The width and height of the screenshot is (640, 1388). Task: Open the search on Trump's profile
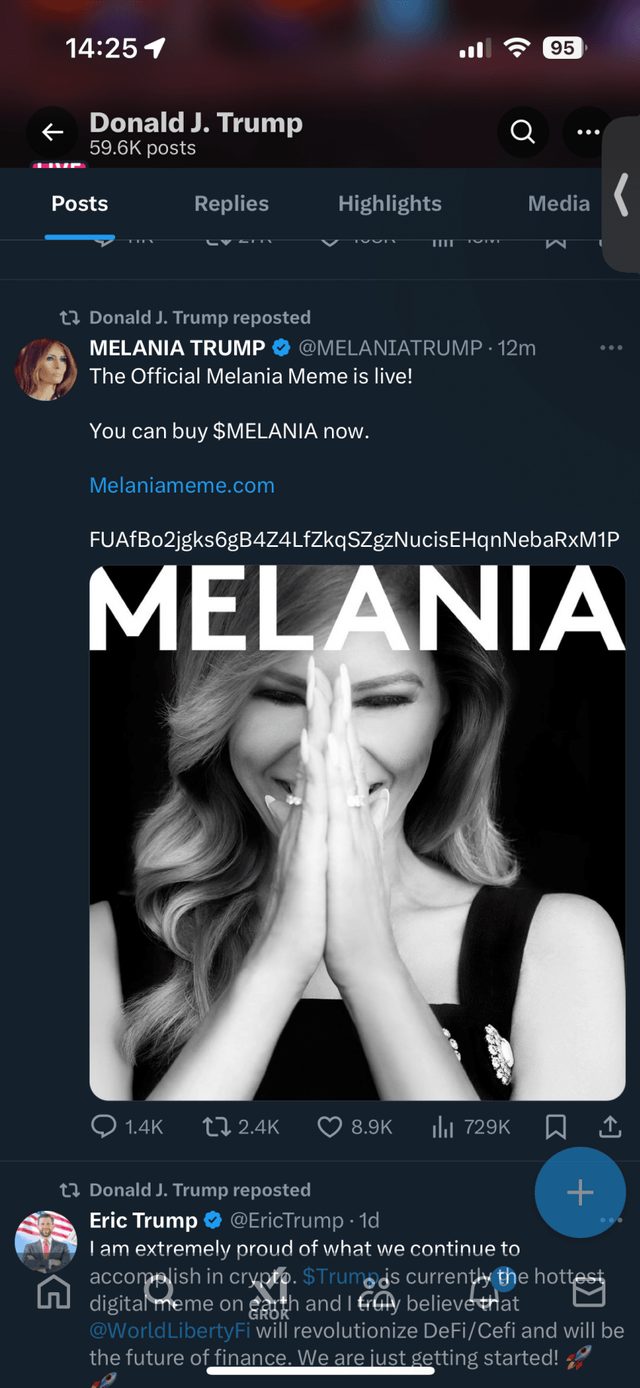tap(522, 132)
